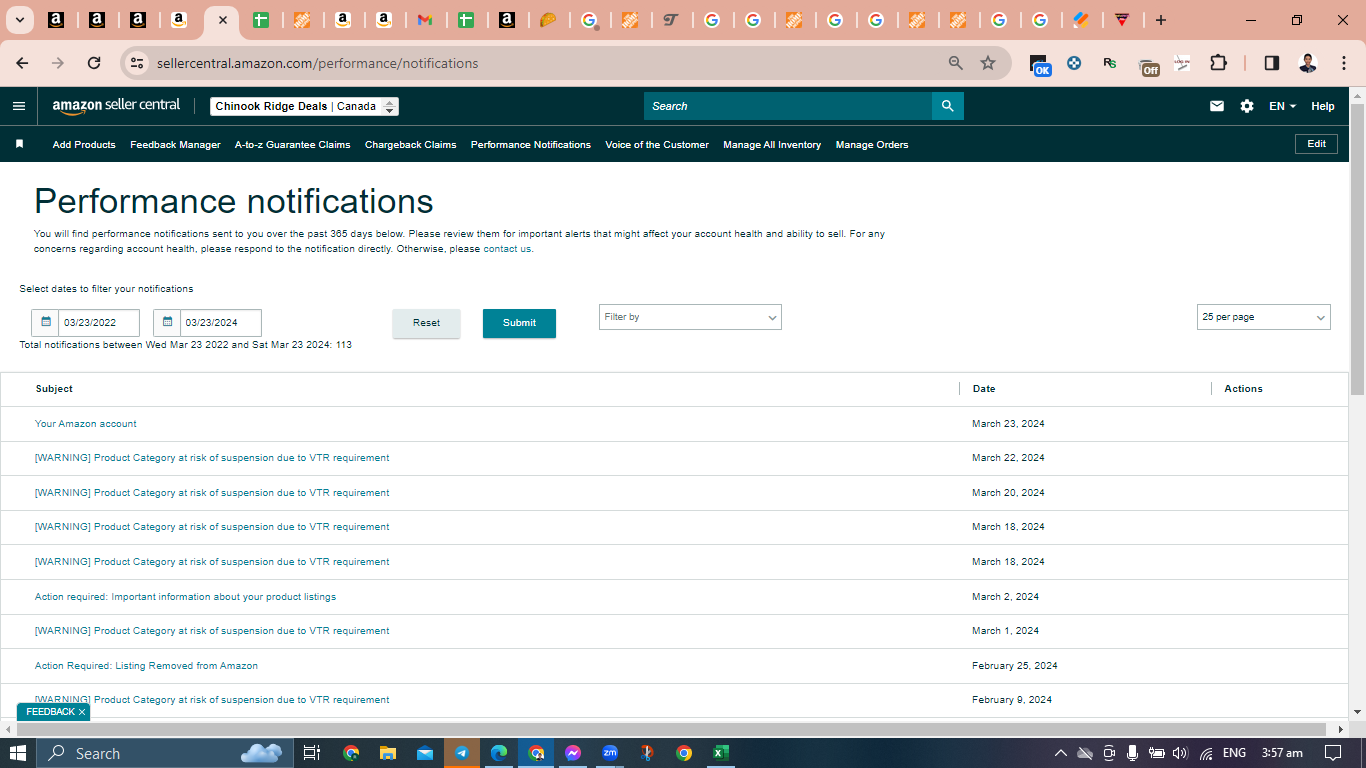Open the VTR warning dated March 20, 2024
1366x768 pixels.
212,493
